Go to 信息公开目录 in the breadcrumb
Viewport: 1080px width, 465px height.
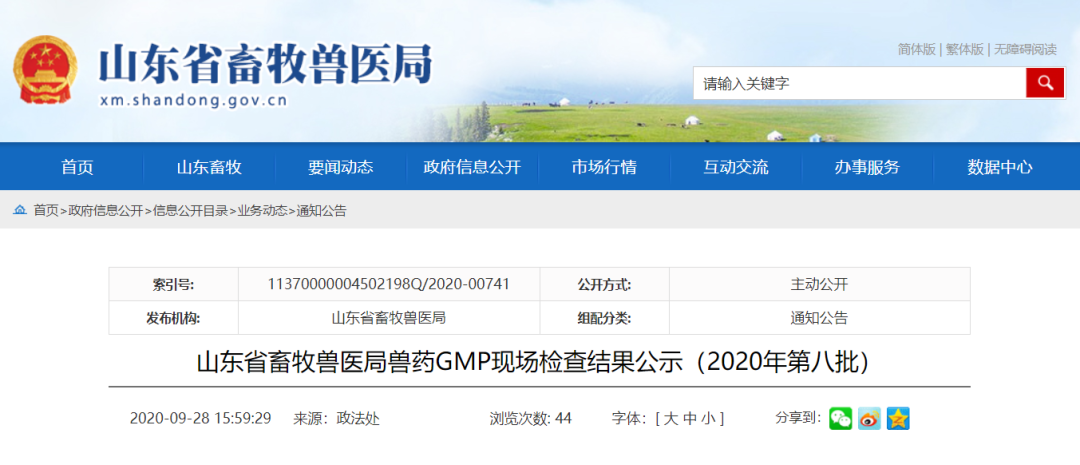coord(190,211)
